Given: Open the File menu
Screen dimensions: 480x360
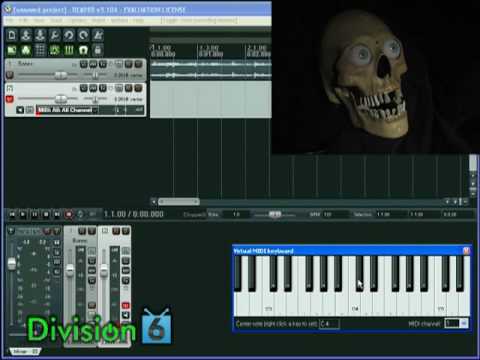Looking at the screenshot, I should point(10,21).
